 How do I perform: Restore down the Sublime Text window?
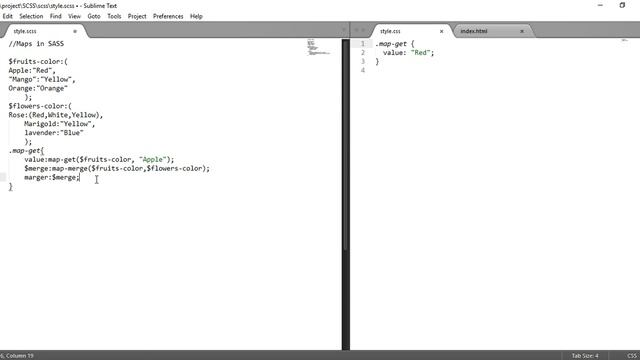click(622, 5)
